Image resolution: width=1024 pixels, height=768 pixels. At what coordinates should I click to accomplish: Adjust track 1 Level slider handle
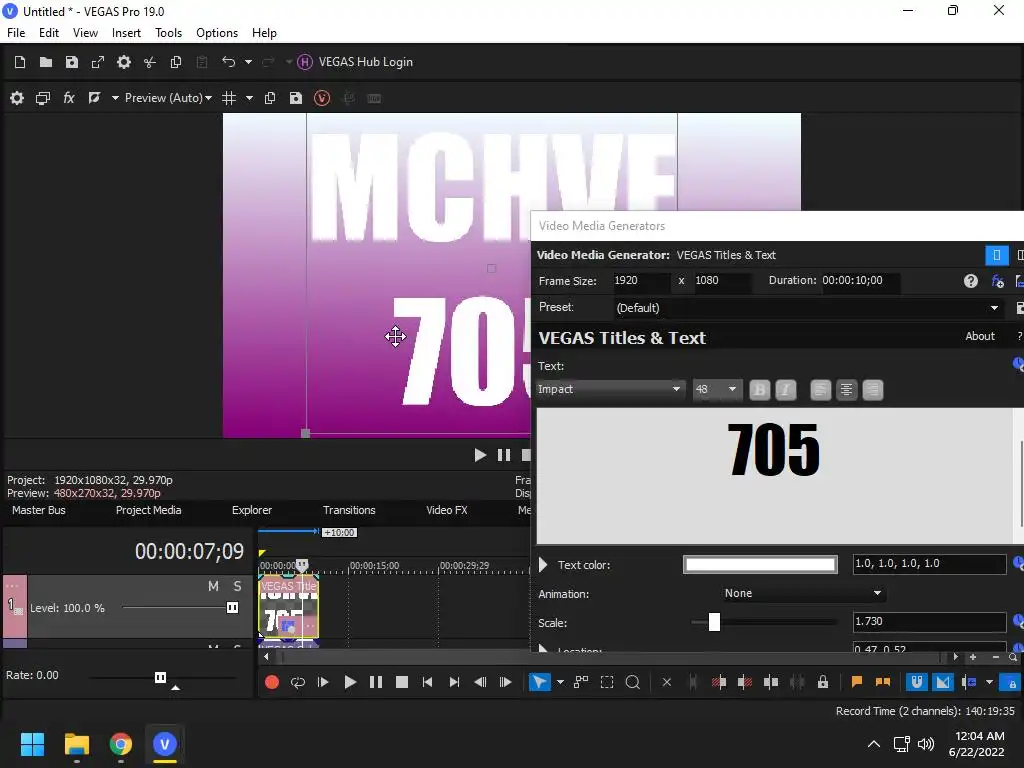click(232, 607)
